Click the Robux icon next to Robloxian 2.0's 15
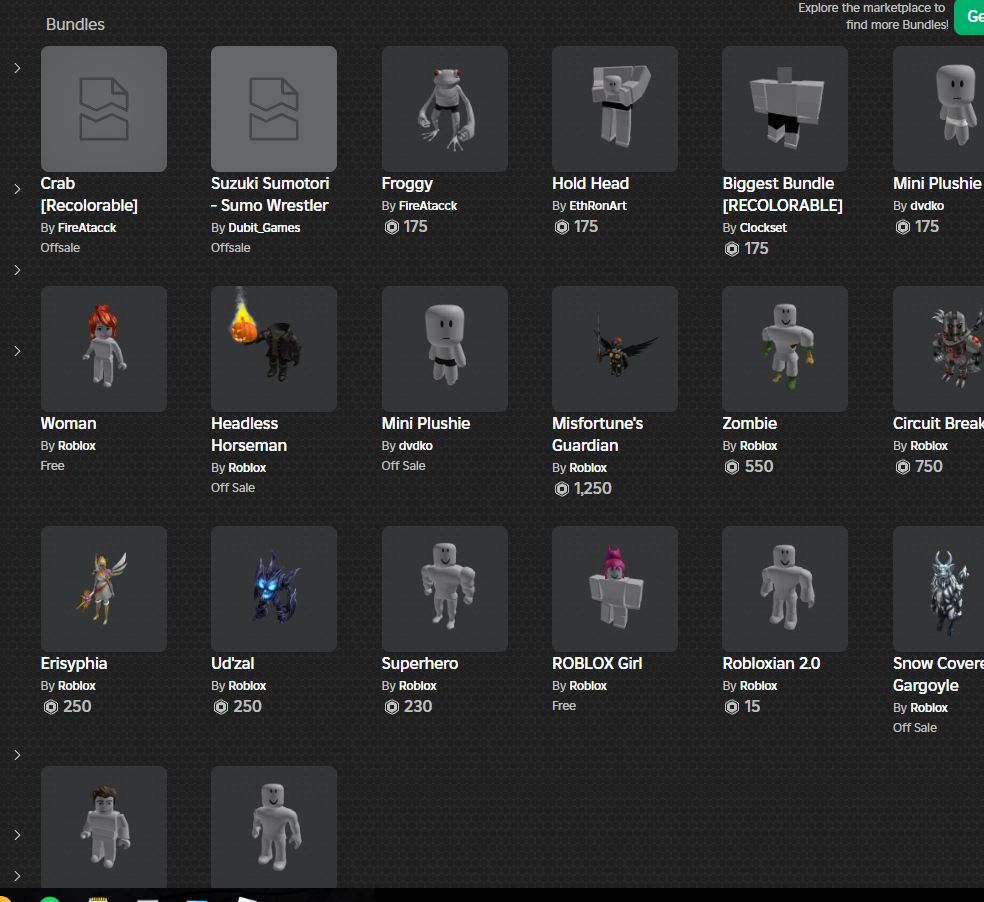 [732, 706]
